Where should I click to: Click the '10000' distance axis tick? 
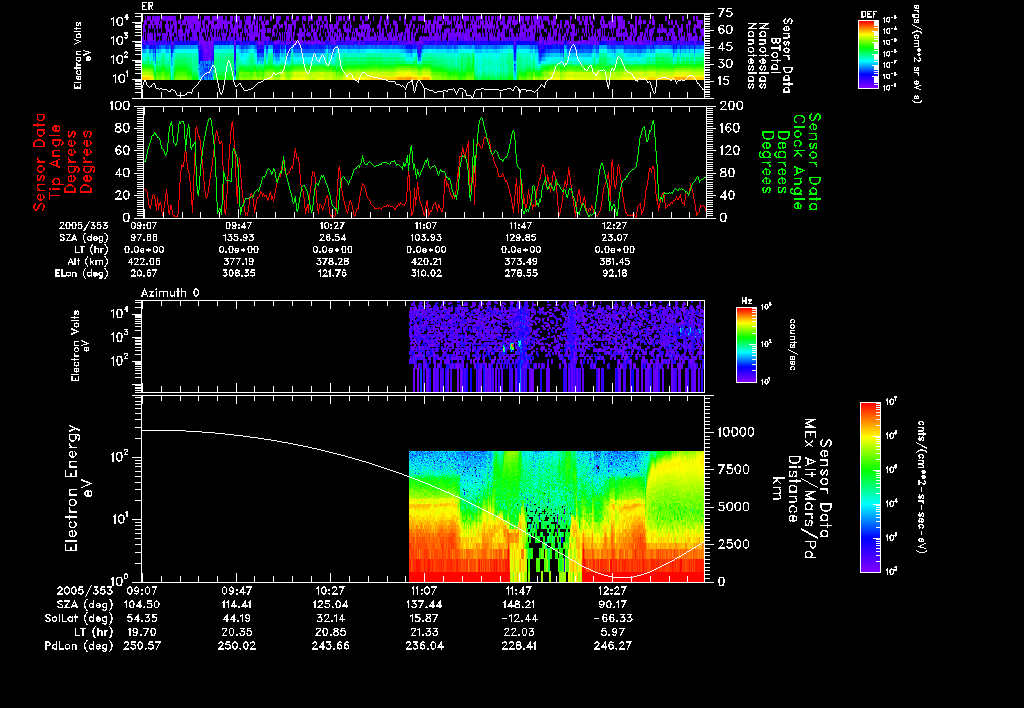coord(736,432)
